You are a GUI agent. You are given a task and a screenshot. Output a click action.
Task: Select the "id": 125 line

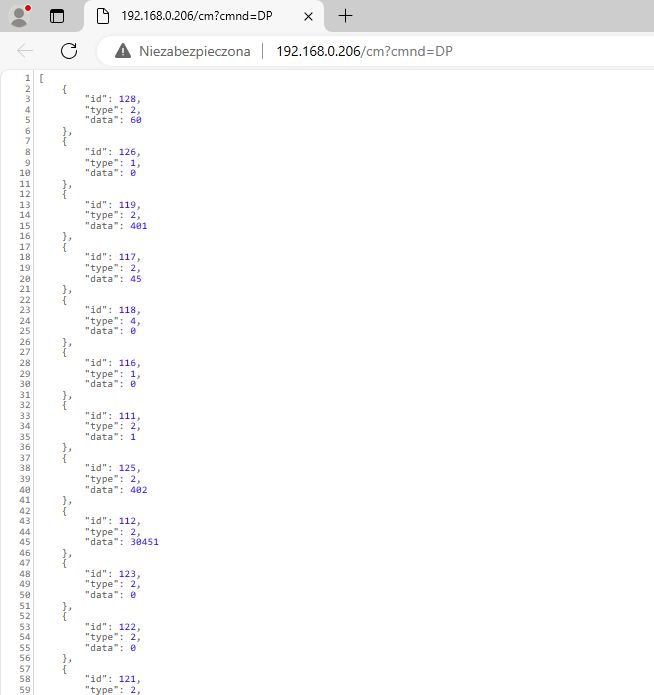(x=113, y=468)
